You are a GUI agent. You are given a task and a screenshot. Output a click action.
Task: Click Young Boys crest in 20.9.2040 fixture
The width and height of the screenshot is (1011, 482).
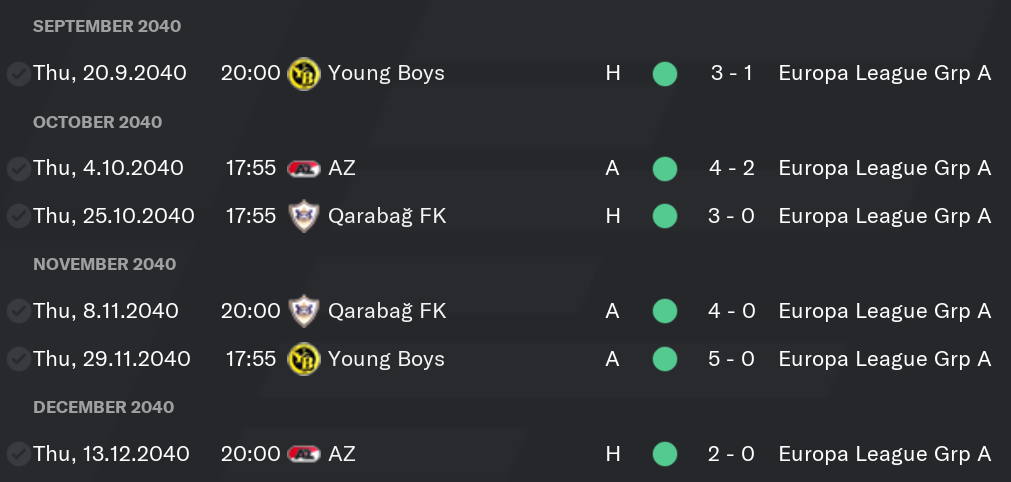tap(304, 73)
